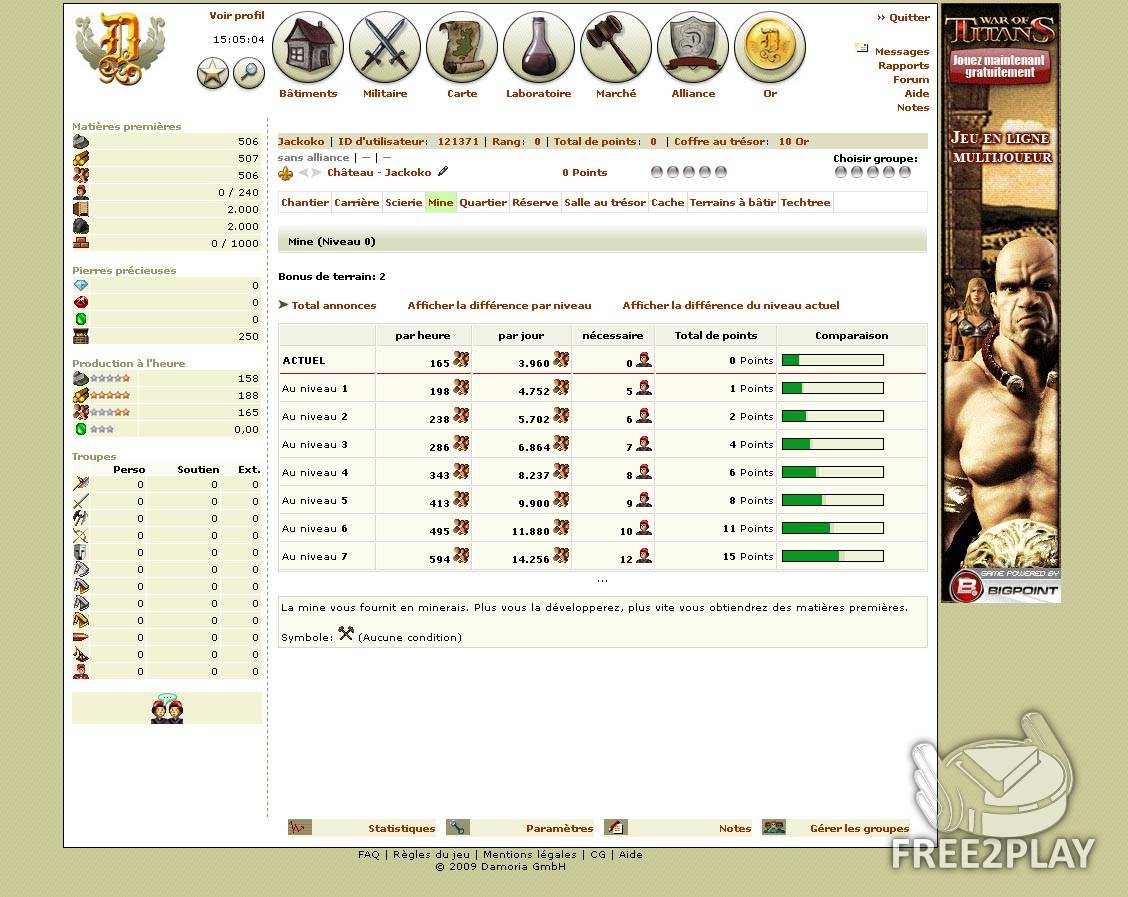Open the Alliance shield icon

(x=693, y=47)
